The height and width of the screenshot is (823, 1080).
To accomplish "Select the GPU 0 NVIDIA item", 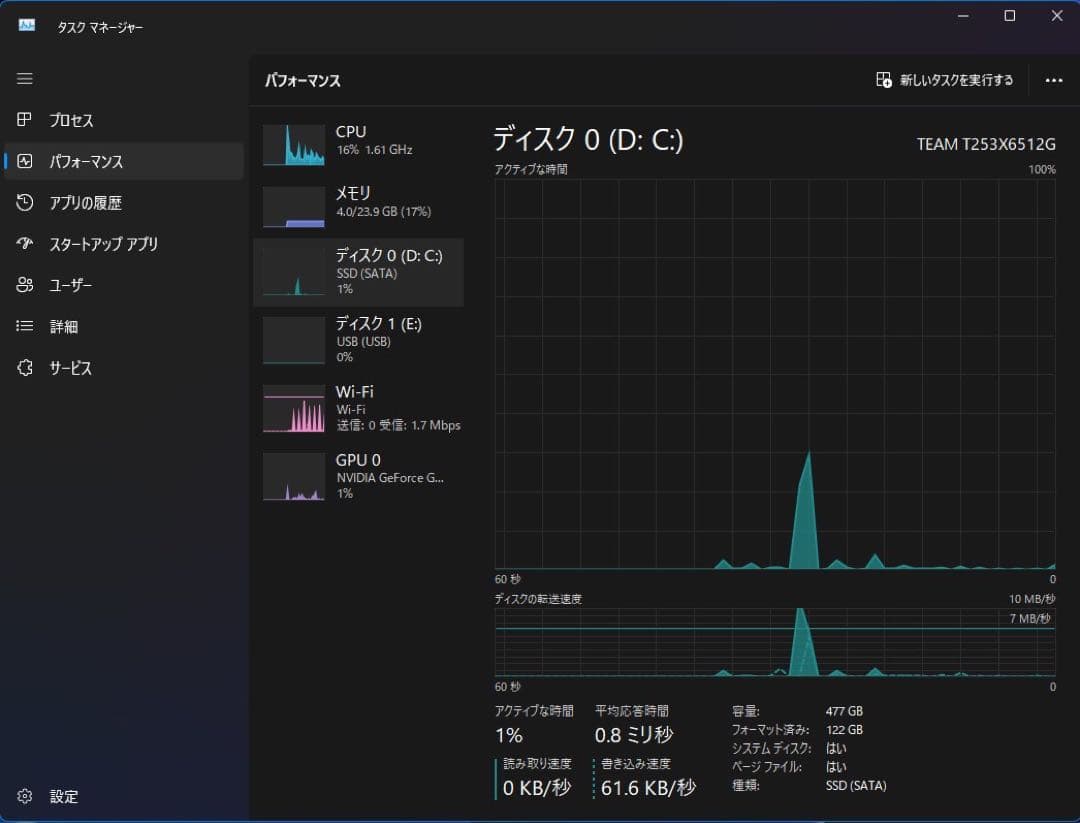I will (x=358, y=476).
